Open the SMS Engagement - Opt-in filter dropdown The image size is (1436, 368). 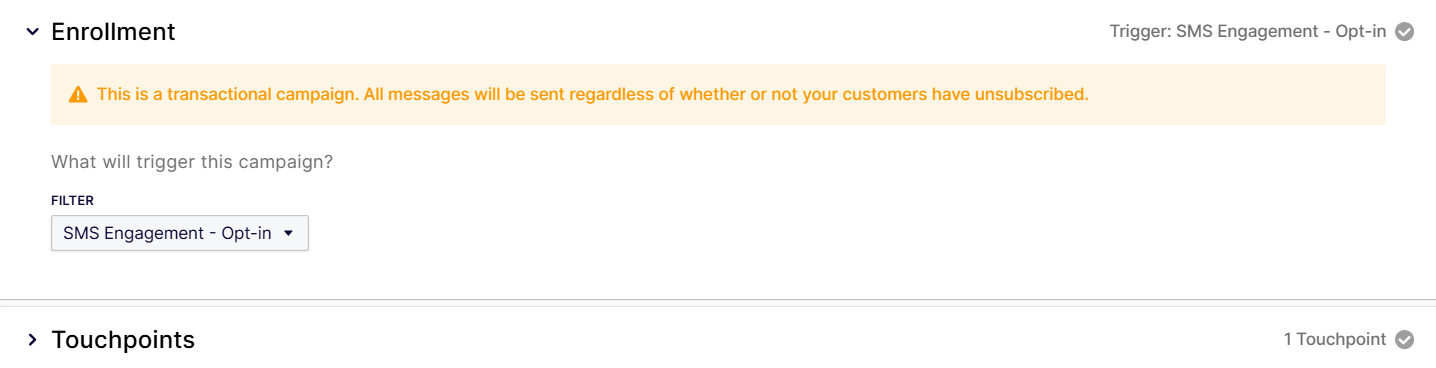coord(180,233)
